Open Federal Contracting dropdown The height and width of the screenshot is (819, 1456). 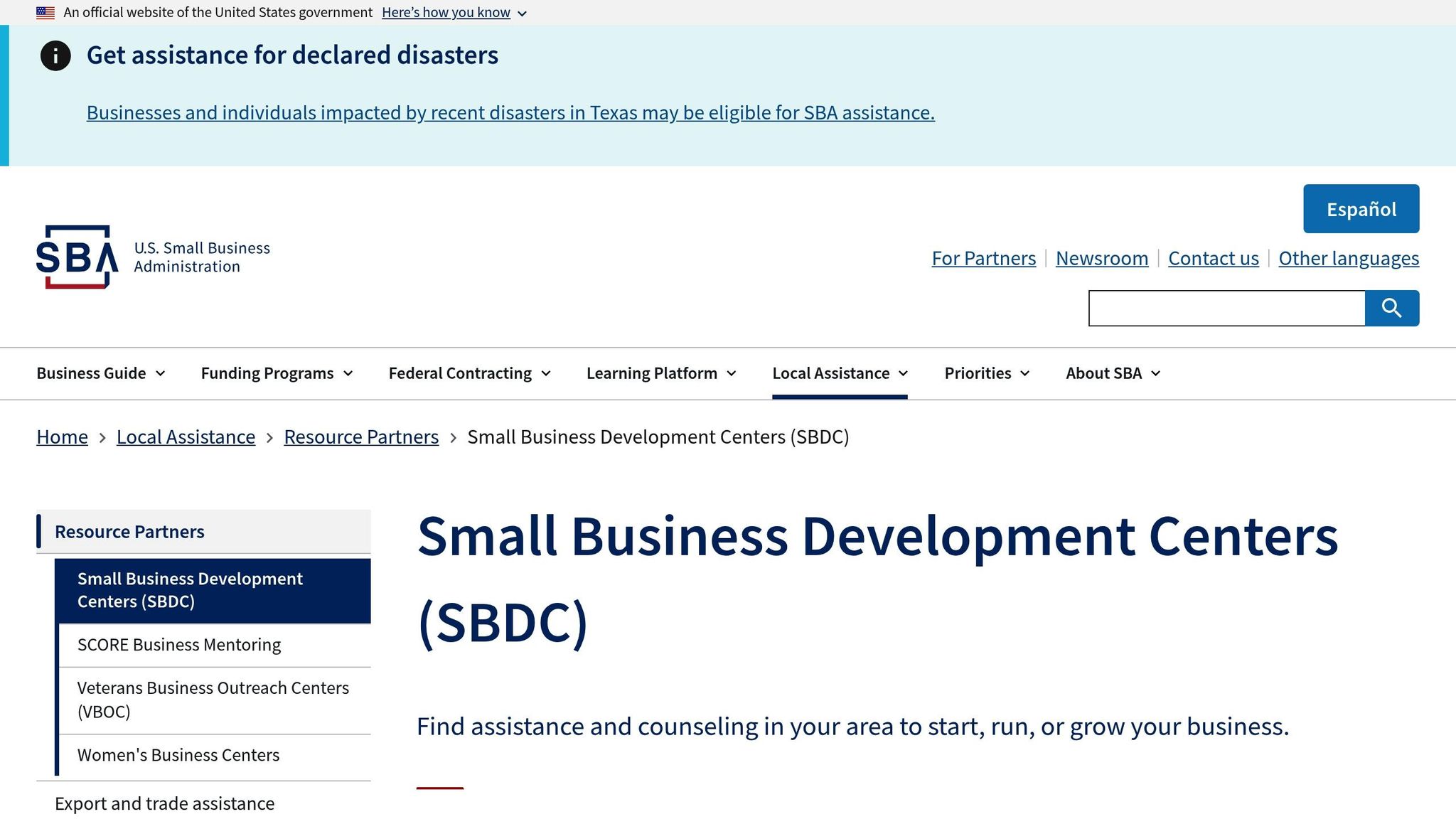coord(469,373)
